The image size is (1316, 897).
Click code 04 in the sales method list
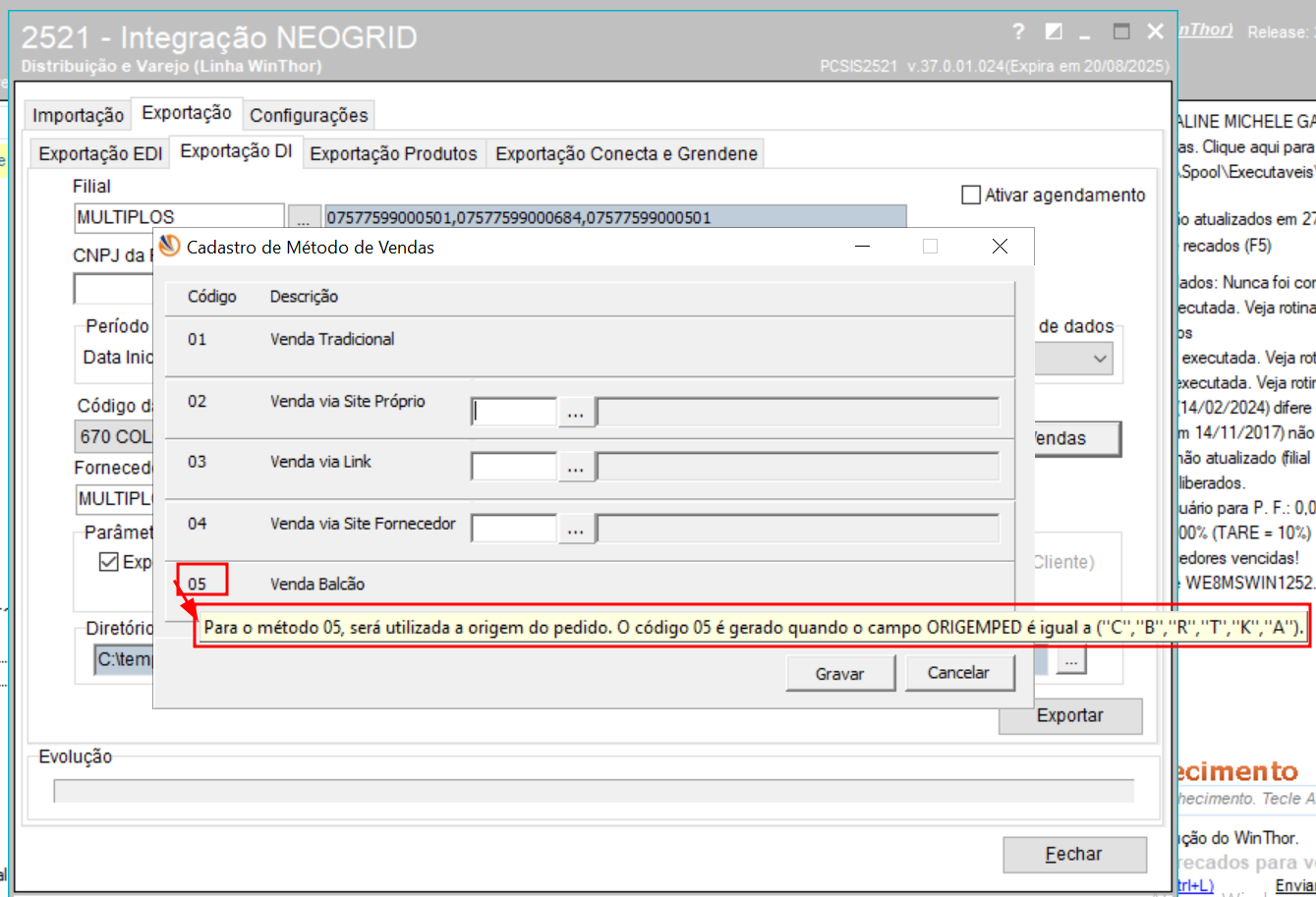pyautogui.click(x=198, y=524)
